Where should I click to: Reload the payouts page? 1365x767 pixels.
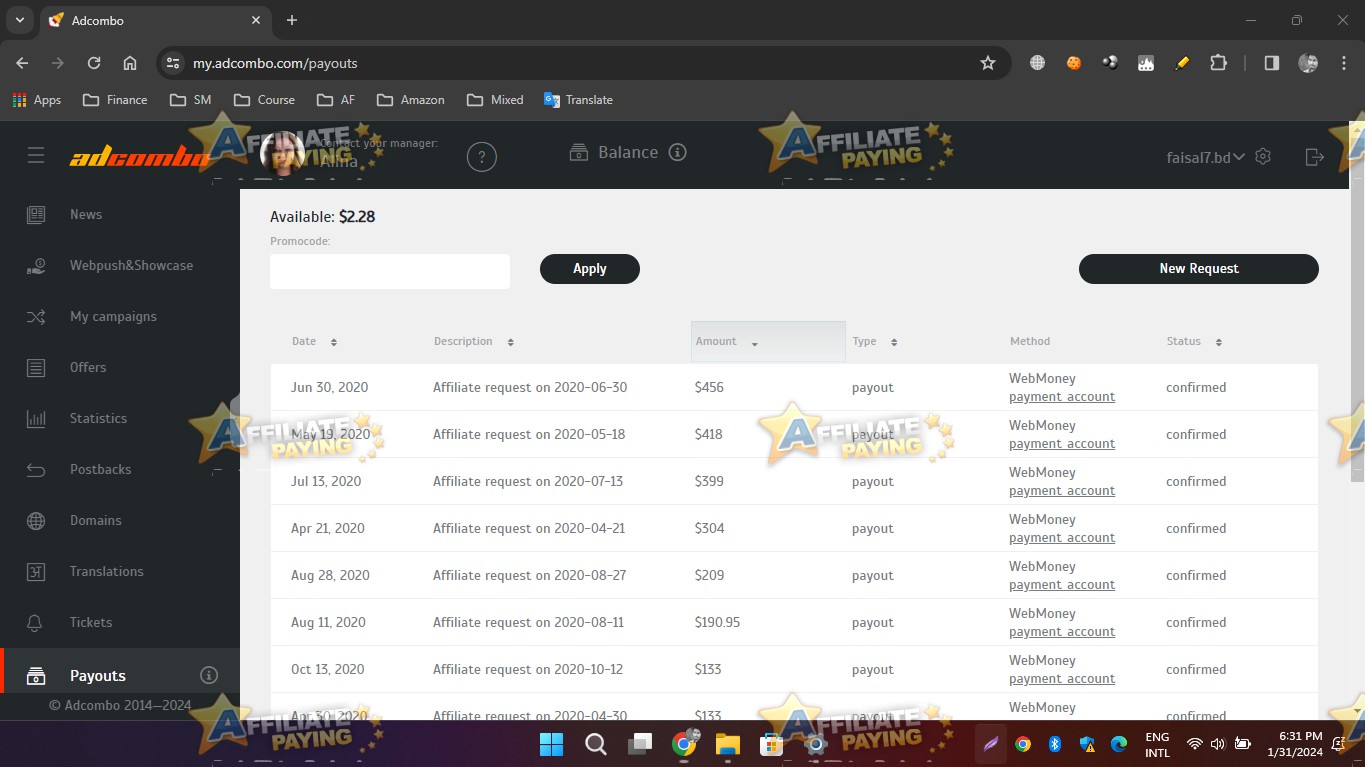pyautogui.click(x=94, y=63)
